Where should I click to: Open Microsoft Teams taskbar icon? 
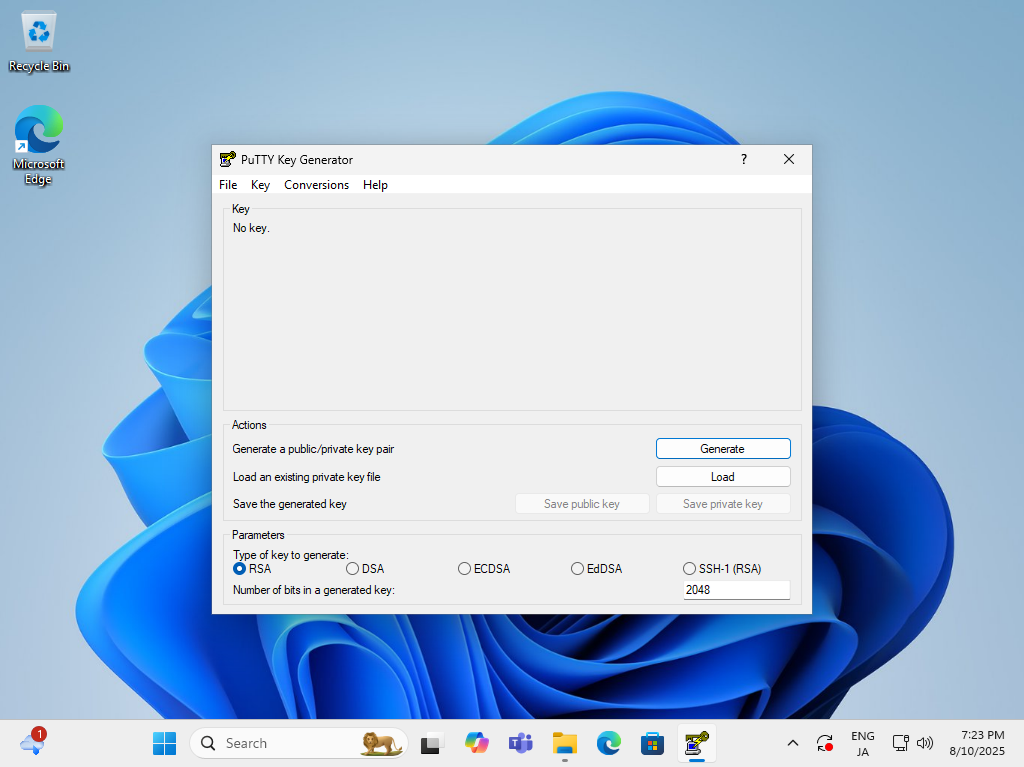tap(521, 743)
